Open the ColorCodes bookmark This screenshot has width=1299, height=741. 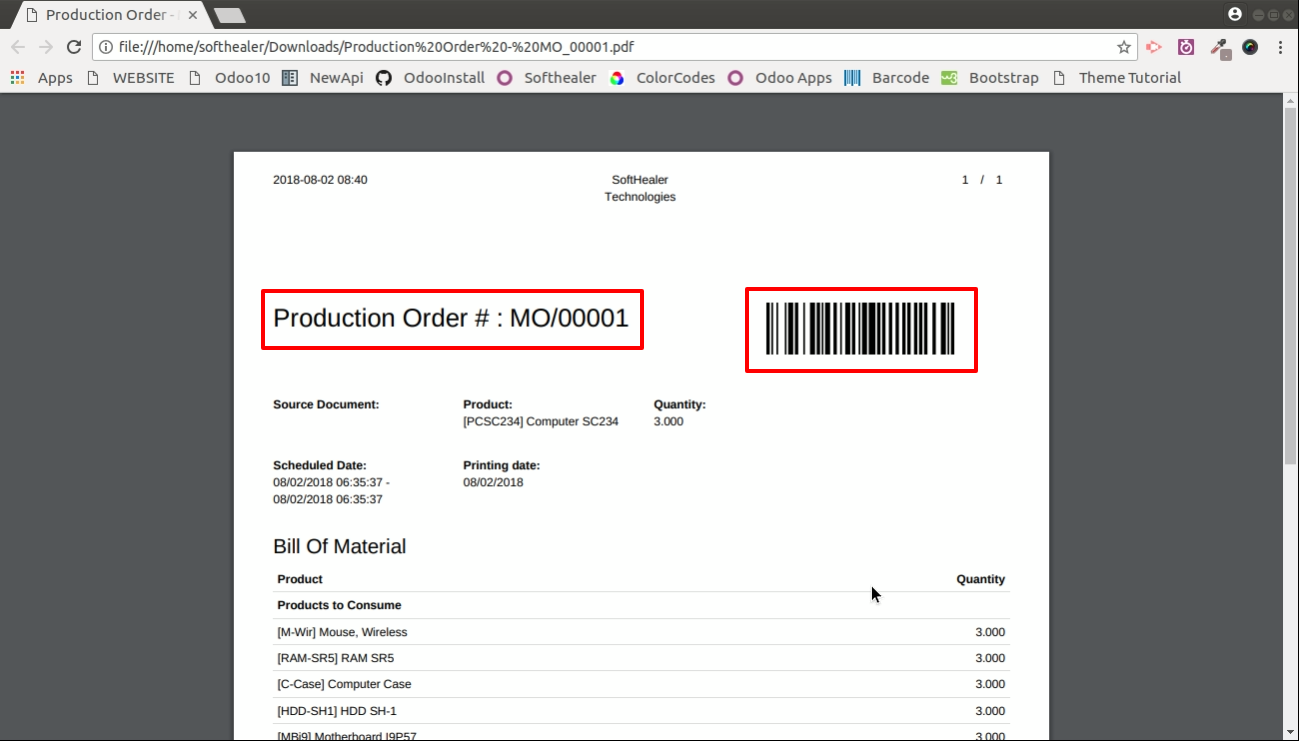click(x=663, y=78)
